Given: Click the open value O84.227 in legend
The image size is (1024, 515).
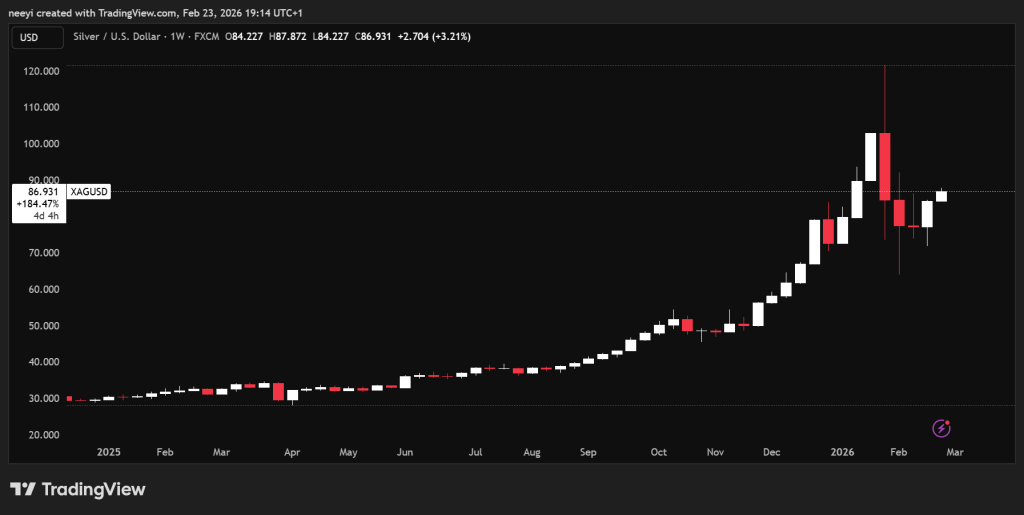Looking at the screenshot, I should (245, 36).
